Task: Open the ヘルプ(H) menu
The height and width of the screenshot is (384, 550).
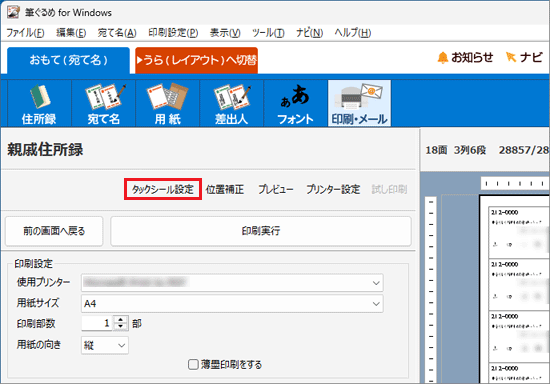Action: (x=353, y=33)
